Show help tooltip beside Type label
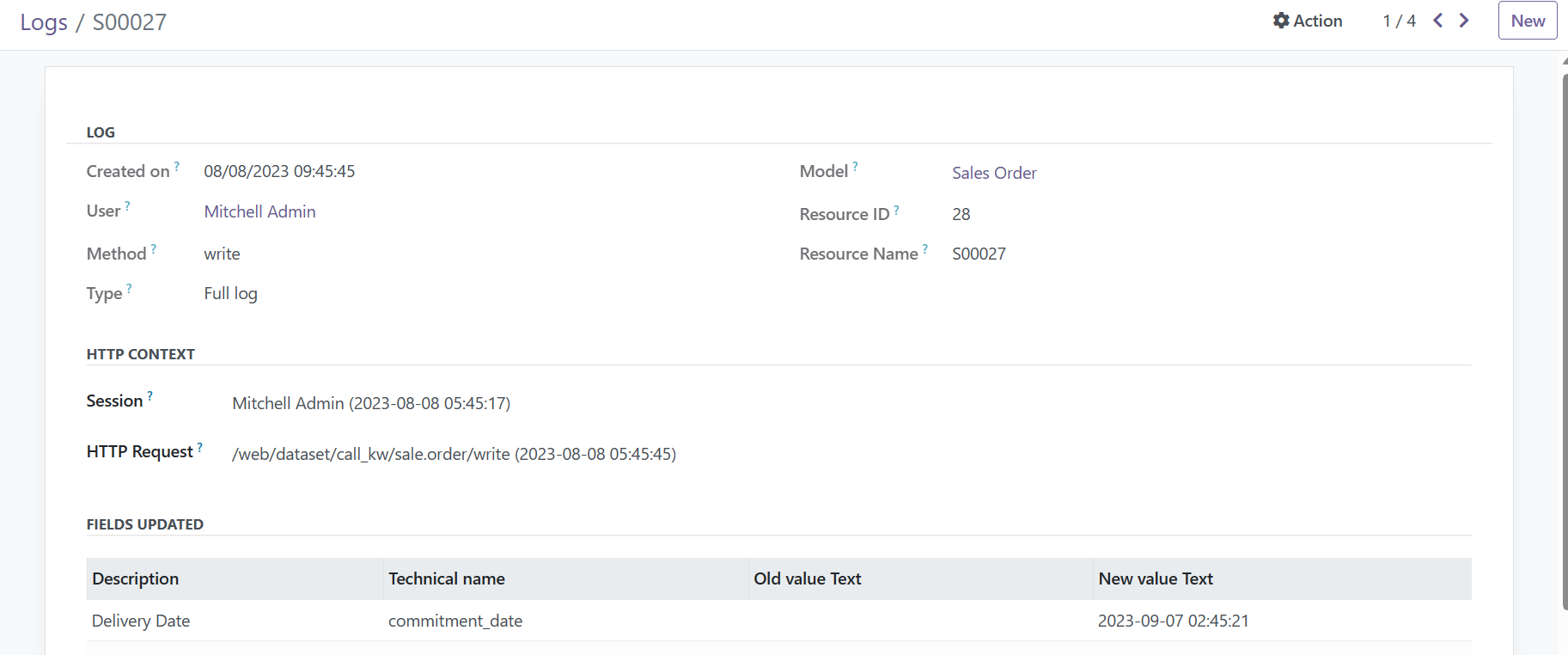Screen dimensions: 1568x655 [x=129, y=288]
